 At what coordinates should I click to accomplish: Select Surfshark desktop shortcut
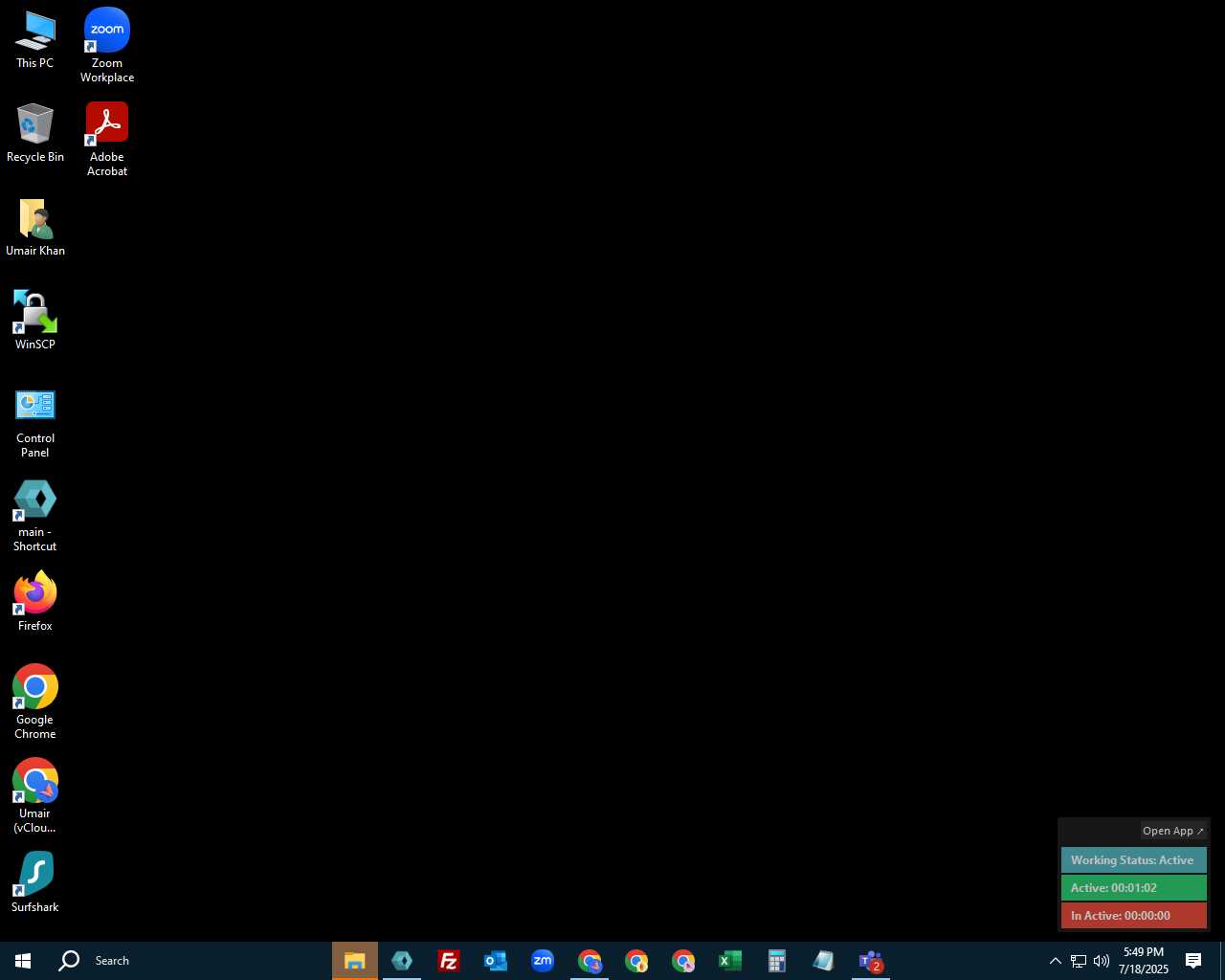pyautogui.click(x=35, y=882)
